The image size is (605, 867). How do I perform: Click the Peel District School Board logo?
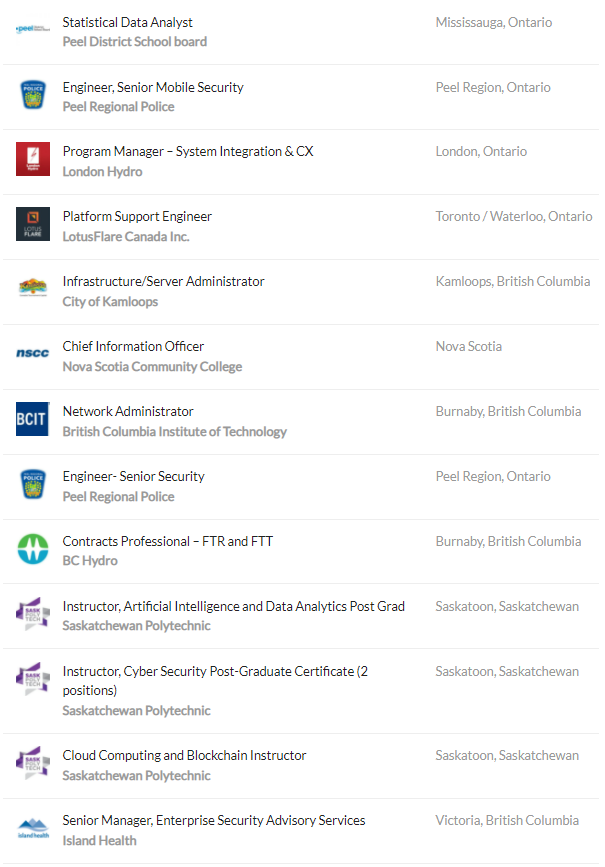33,29
